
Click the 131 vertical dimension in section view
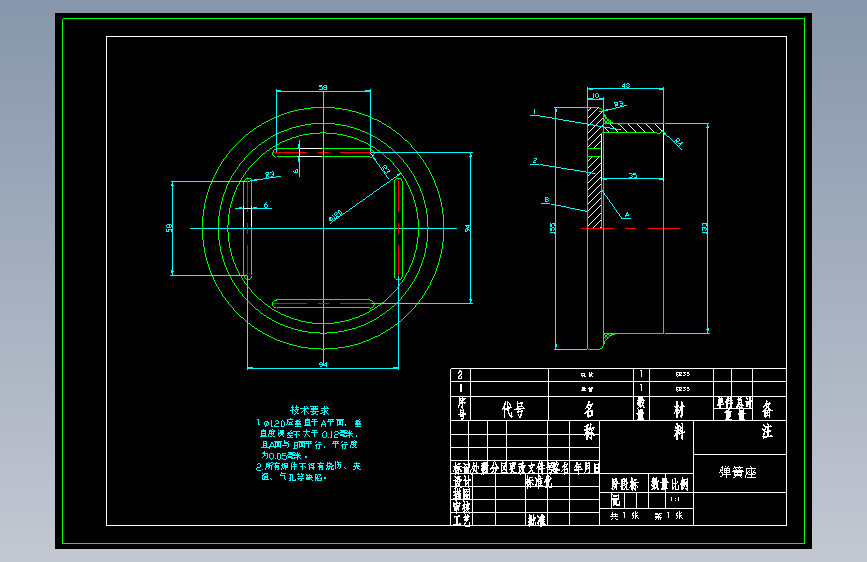pyautogui.click(x=704, y=228)
